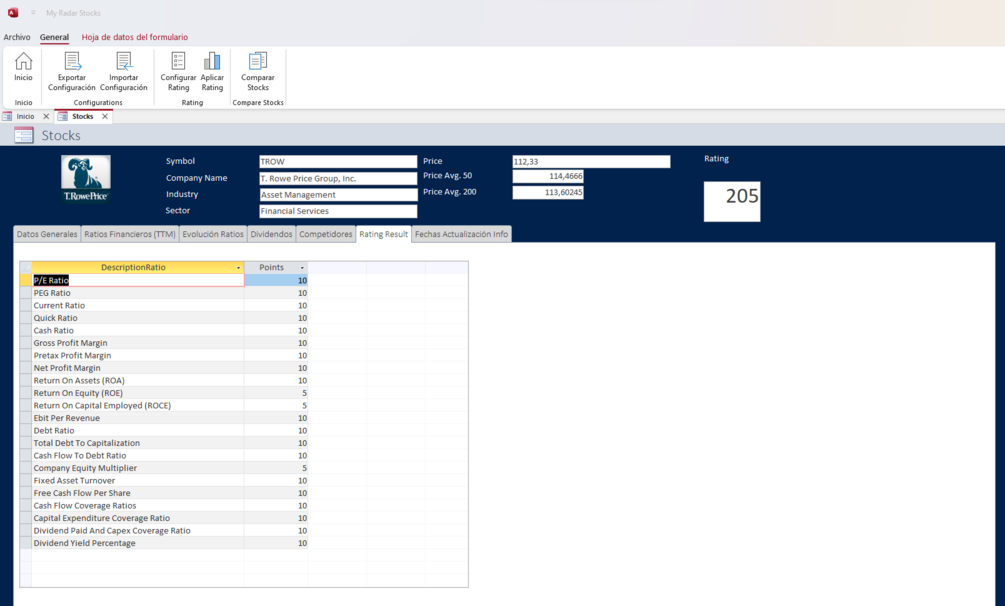Screen dimensions: 1005x606
Task: Select Dividend Yield Percentage cell
Action: (x=138, y=543)
